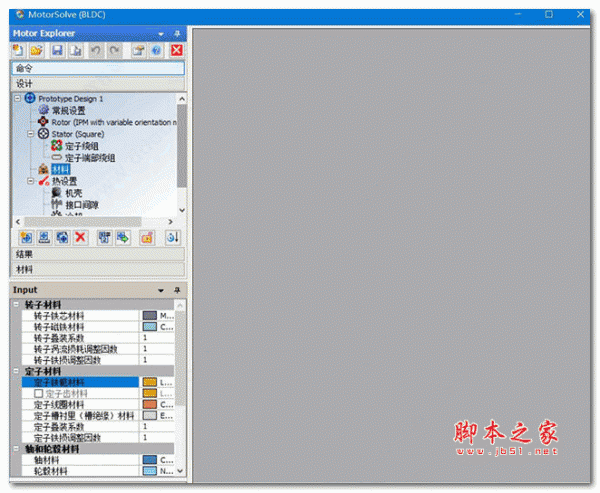This screenshot has height=493, width=600.
Task: Maximize the MotorSolve window
Action: pos(549,15)
